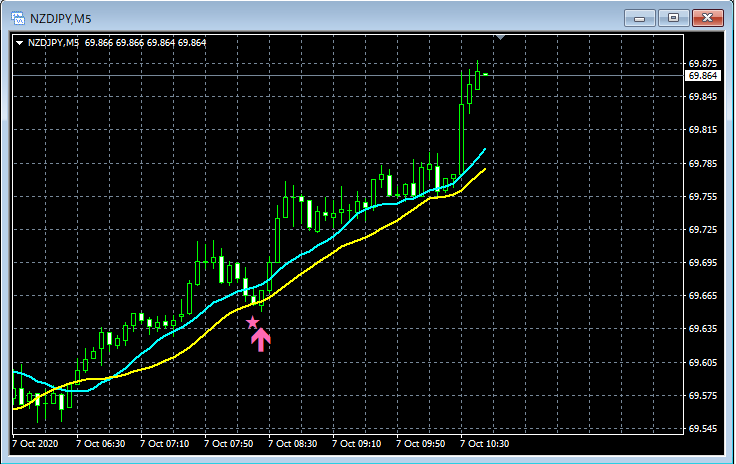Click the 7 Oct 2020 time label
This screenshot has height=464, width=736.
pos(35,444)
